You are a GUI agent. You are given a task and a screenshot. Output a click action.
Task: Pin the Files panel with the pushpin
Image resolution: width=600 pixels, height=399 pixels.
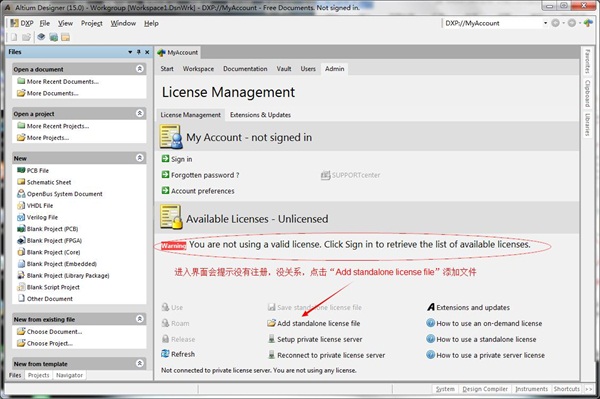pyautogui.click(x=139, y=52)
